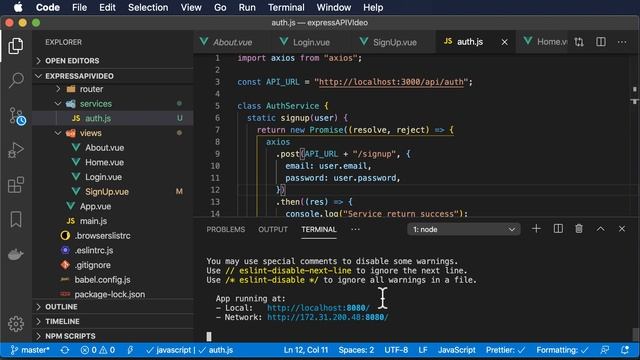640x360 pixels.
Task: Open the Apple menu
Action: pos(18,7)
